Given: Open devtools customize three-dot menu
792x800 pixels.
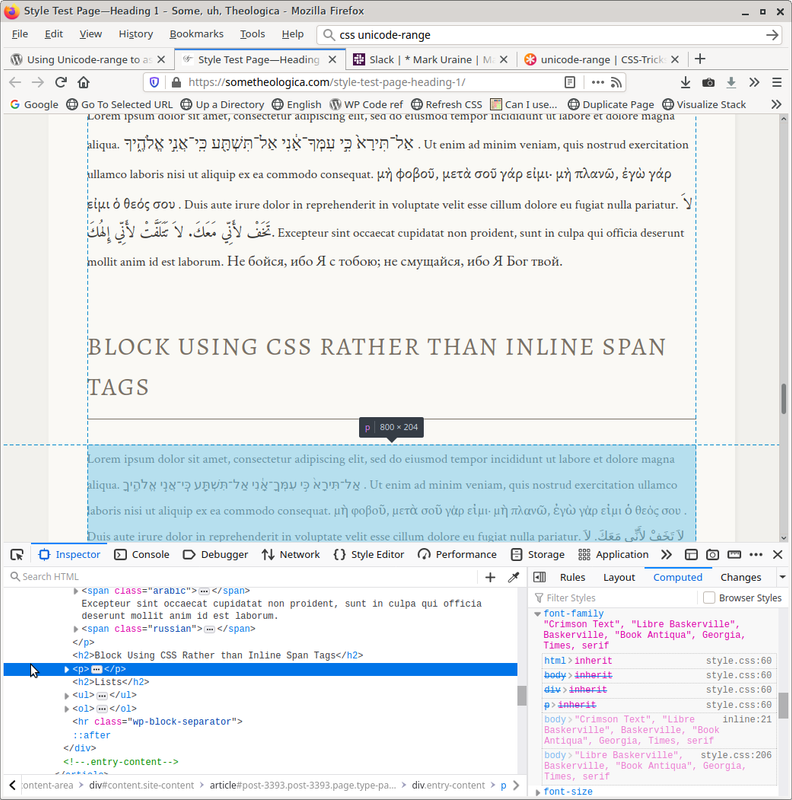Looking at the screenshot, I should (756, 555).
